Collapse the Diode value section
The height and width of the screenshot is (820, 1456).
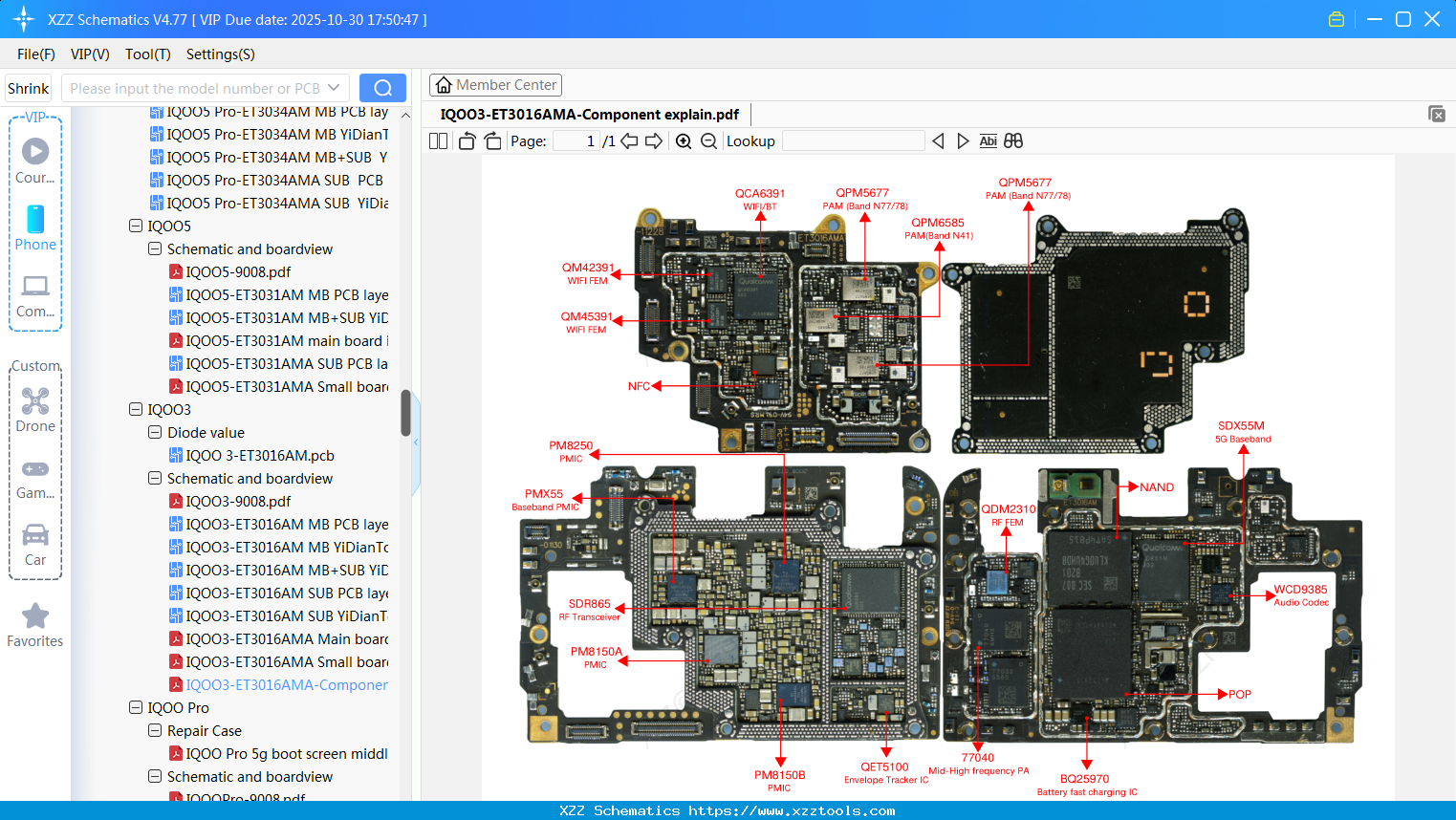[x=155, y=432]
